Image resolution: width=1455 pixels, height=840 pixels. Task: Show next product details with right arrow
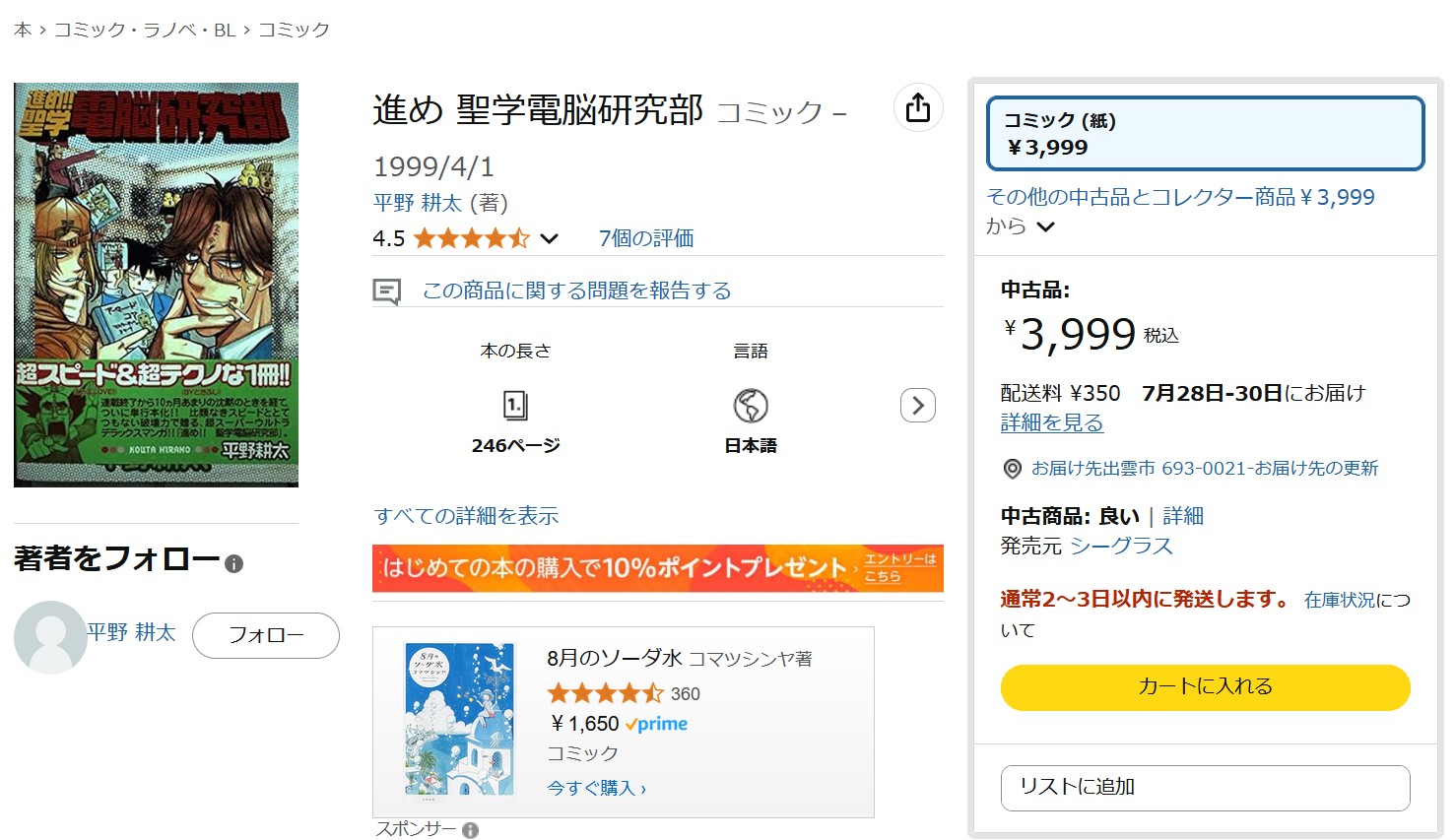(918, 406)
